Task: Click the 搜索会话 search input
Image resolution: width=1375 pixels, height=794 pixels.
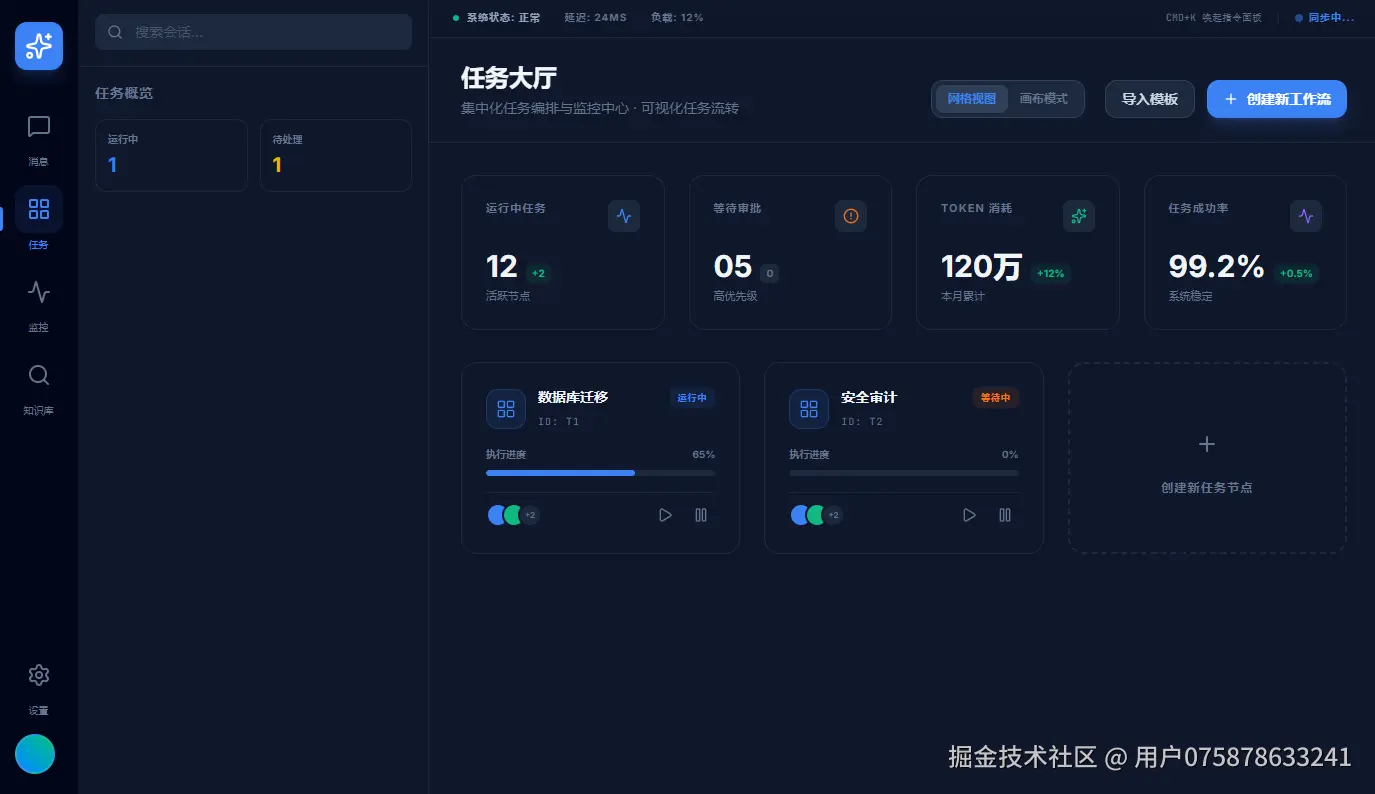Action: [254, 32]
